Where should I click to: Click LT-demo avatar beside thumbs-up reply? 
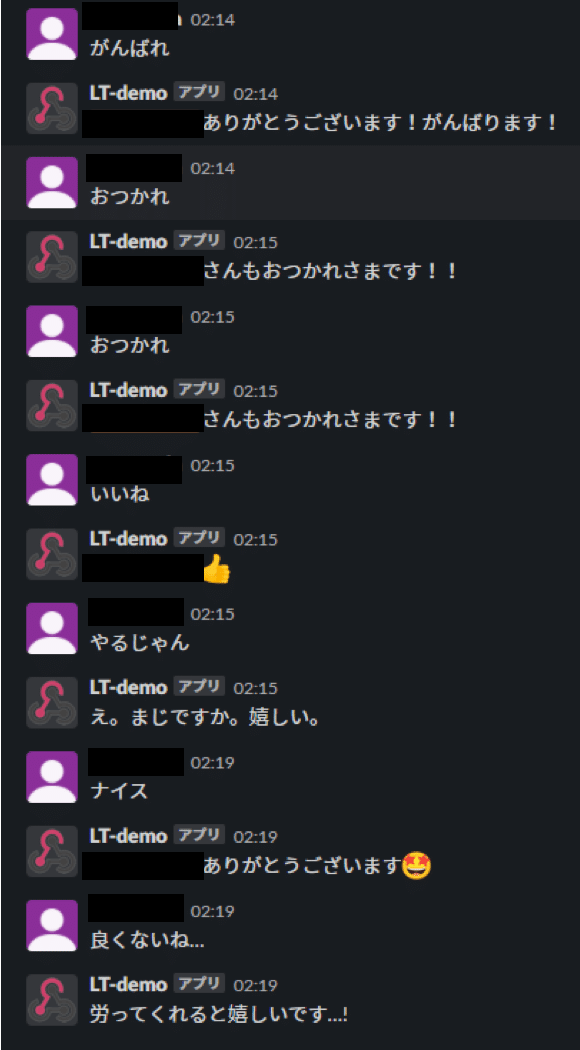tap(52, 554)
